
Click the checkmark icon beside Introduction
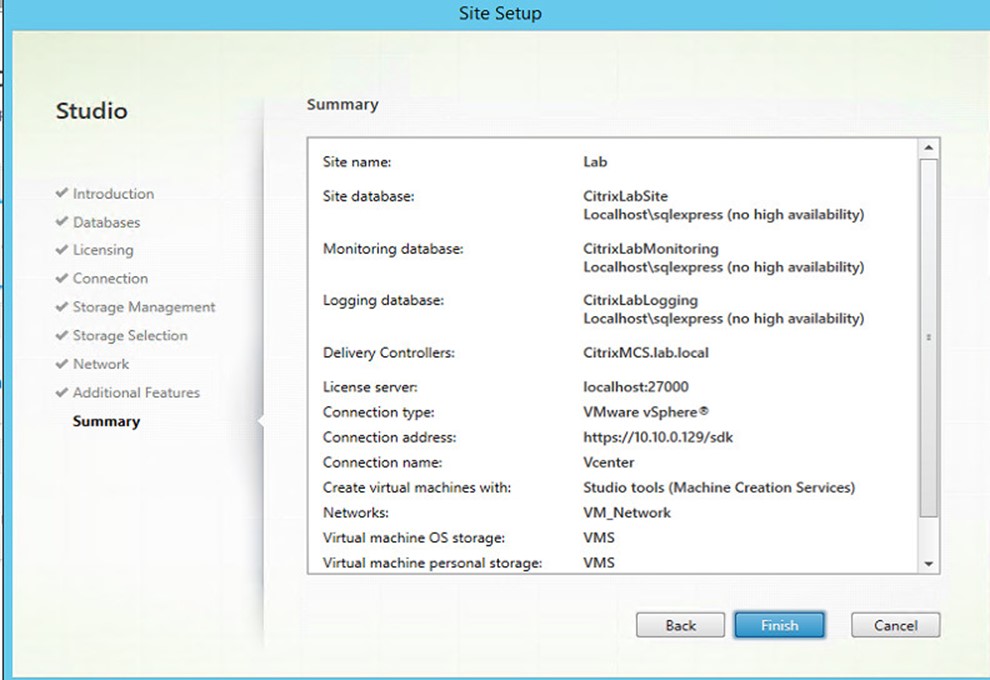point(61,193)
